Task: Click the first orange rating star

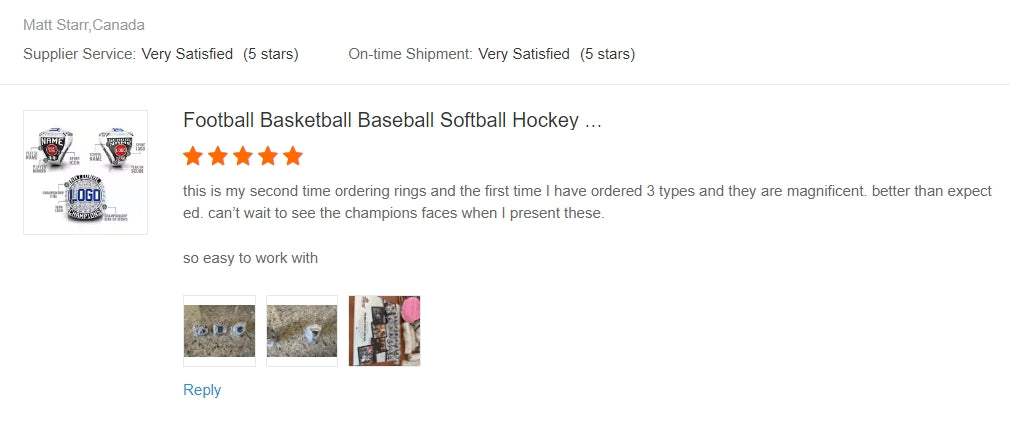Action: pos(193,156)
